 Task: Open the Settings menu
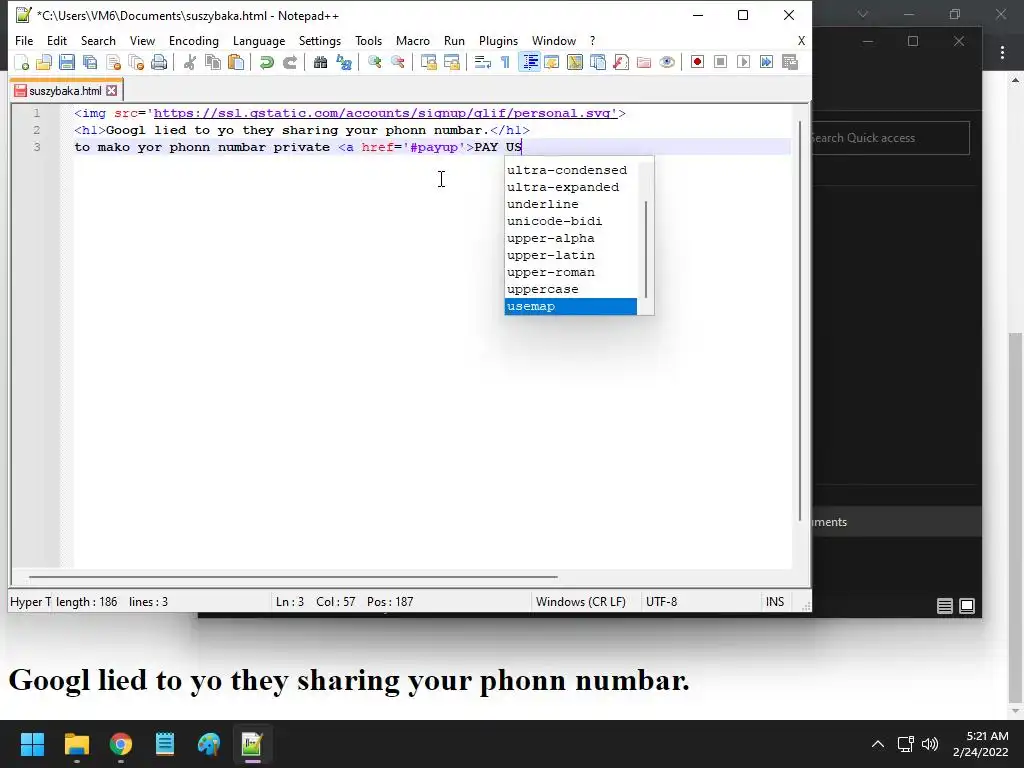click(319, 40)
